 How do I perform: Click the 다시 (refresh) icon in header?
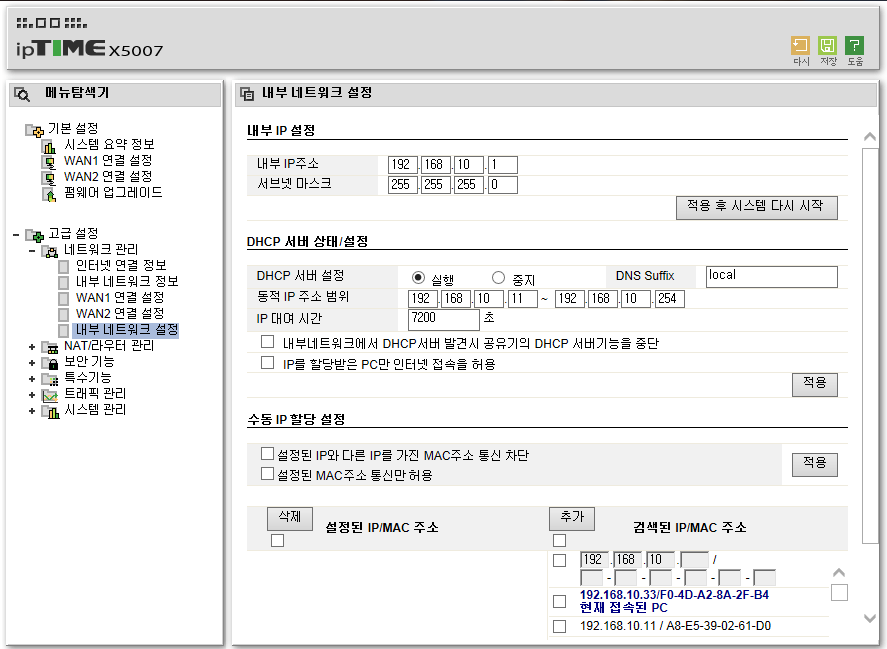coord(800,45)
